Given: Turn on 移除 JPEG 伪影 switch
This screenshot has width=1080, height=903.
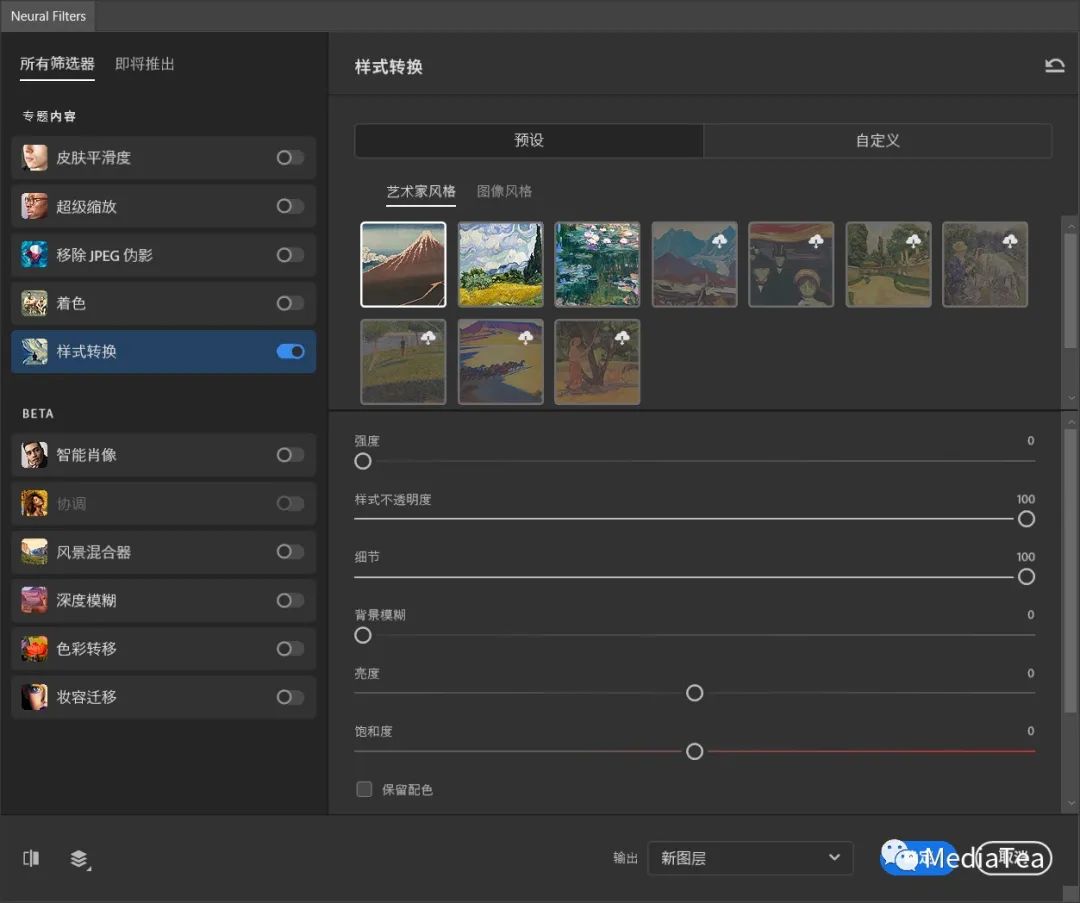Looking at the screenshot, I should pyautogui.click(x=290, y=255).
